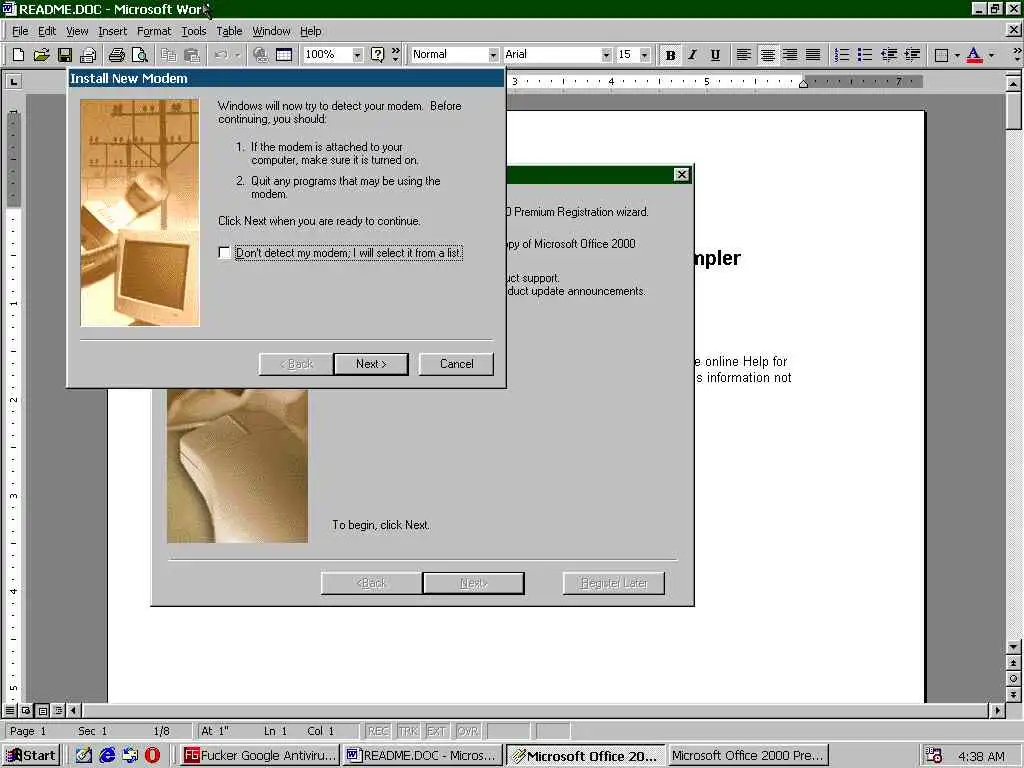The image size is (1024, 768).
Task: Close the registration wizard with X
Action: 681,174
